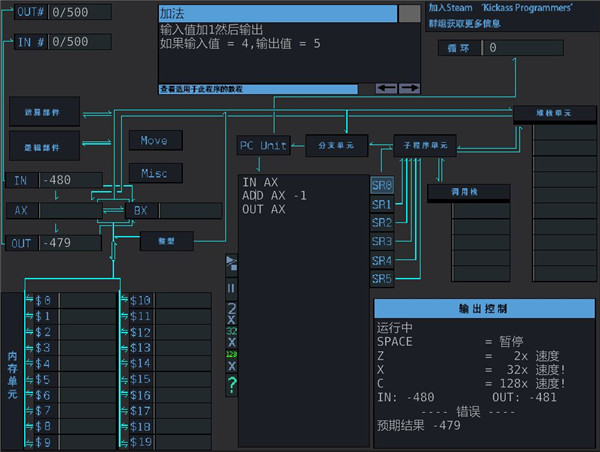Select the SR0 subroutine tab

click(x=382, y=186)
